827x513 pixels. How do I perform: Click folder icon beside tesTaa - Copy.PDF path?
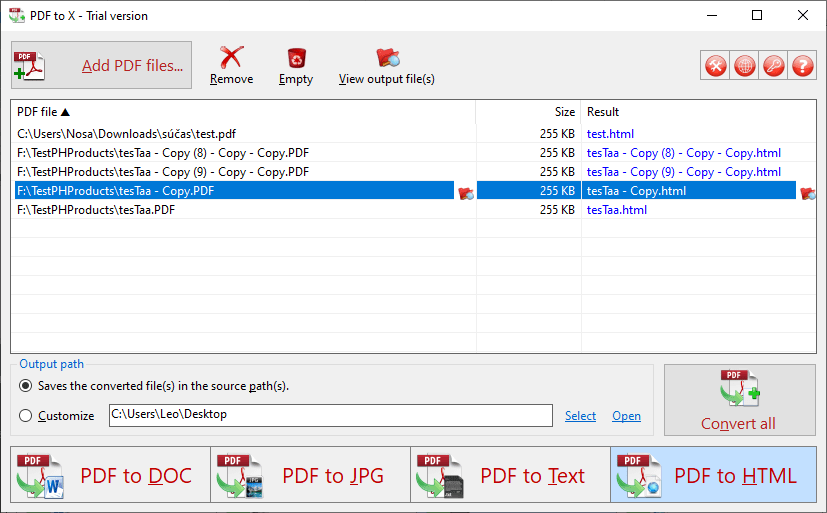click(466, 193)
